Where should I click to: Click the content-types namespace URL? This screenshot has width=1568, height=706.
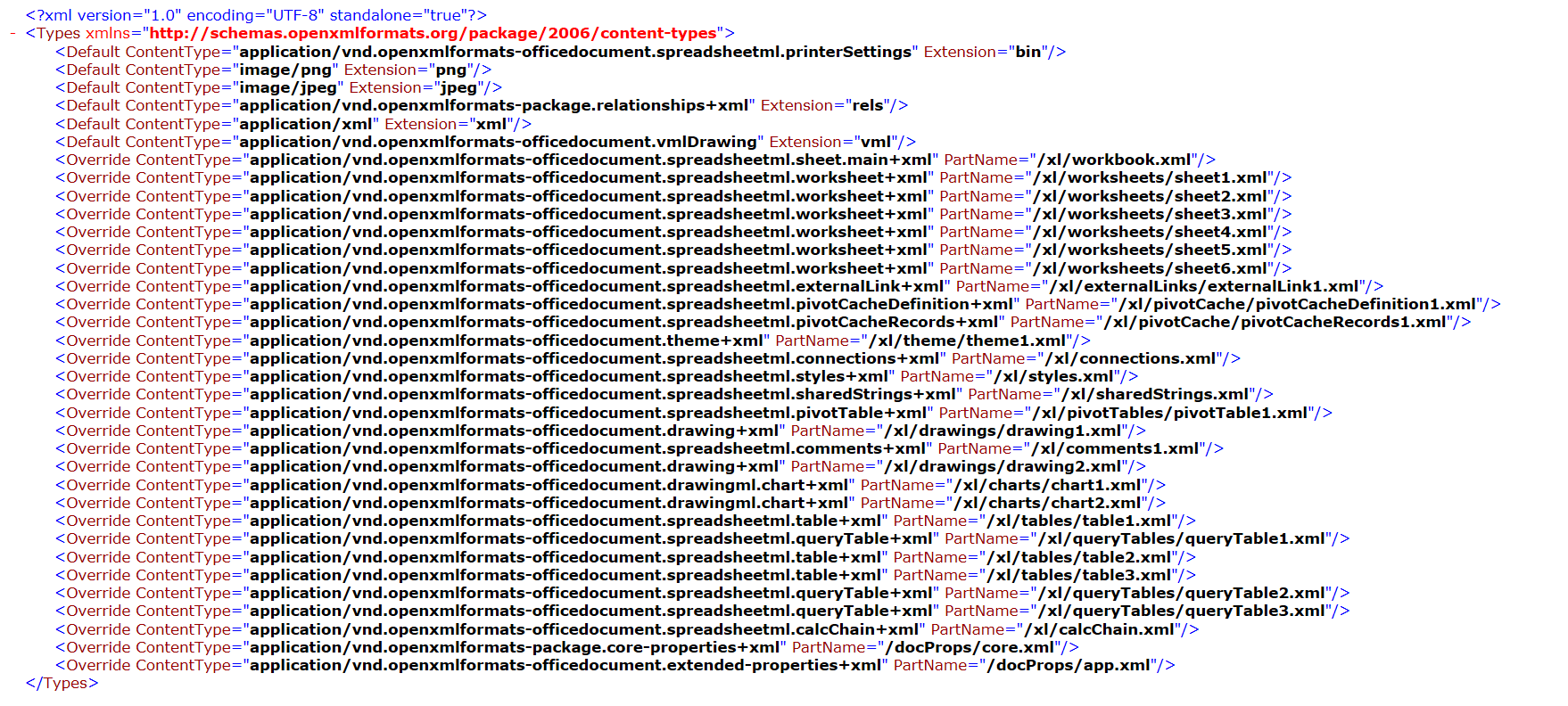click(433, 33)
